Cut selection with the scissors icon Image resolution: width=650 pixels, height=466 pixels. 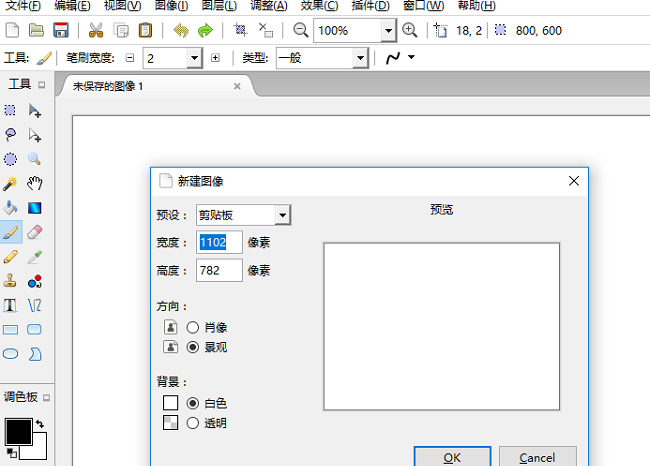[96, 30]
